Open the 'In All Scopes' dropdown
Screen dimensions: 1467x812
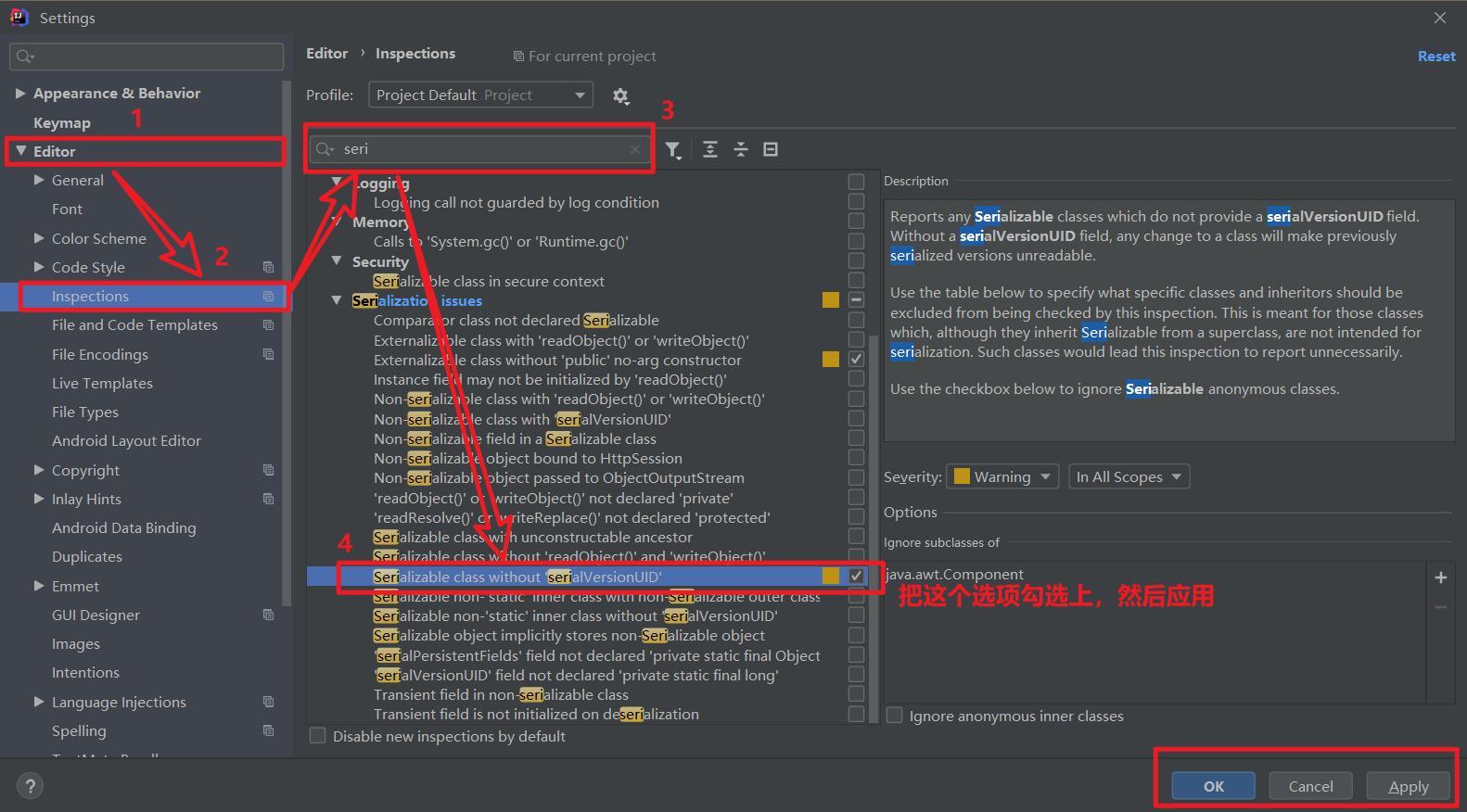[x=1129, y=476]
